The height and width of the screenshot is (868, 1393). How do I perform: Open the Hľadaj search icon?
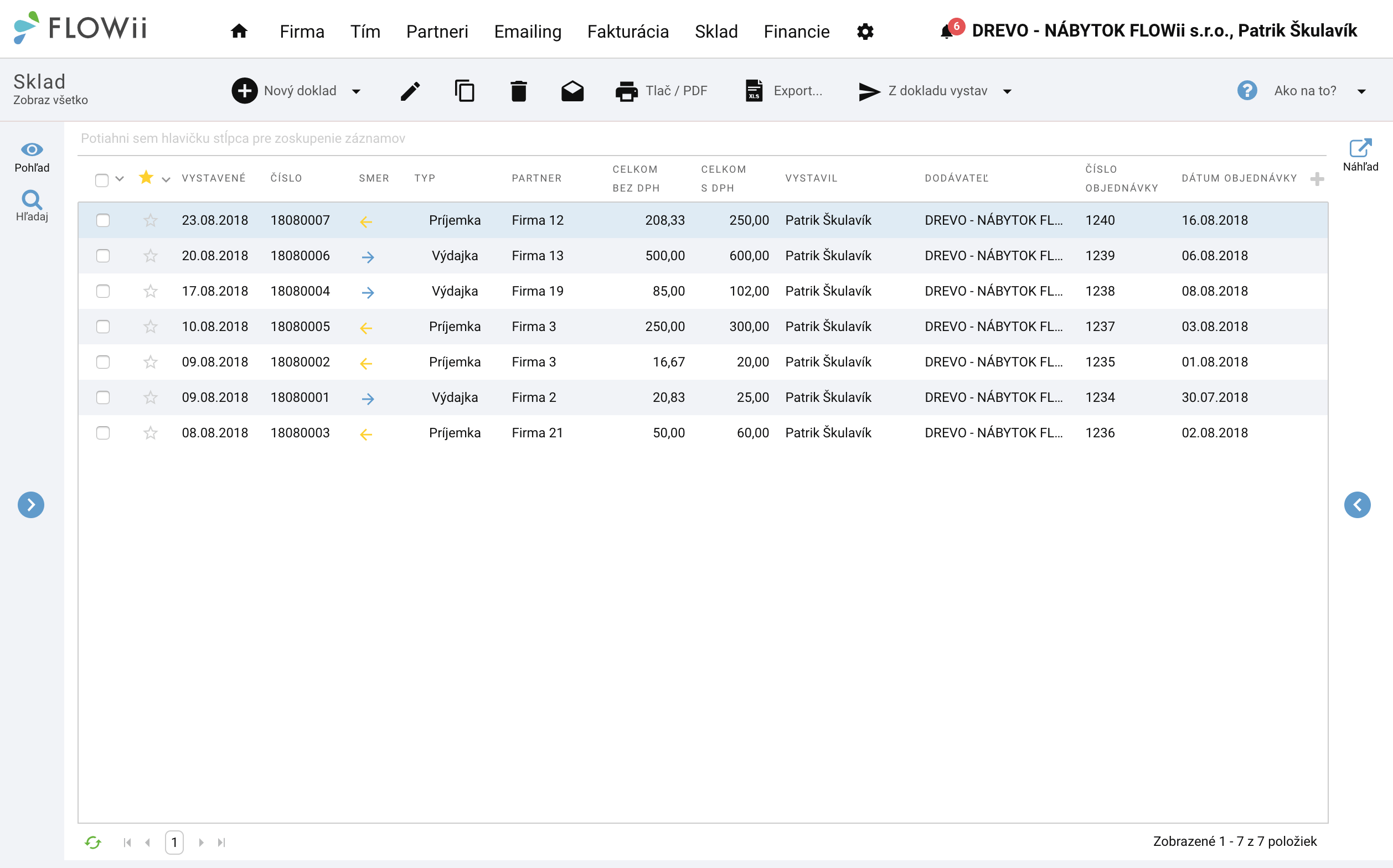click(x=32, y=200)
